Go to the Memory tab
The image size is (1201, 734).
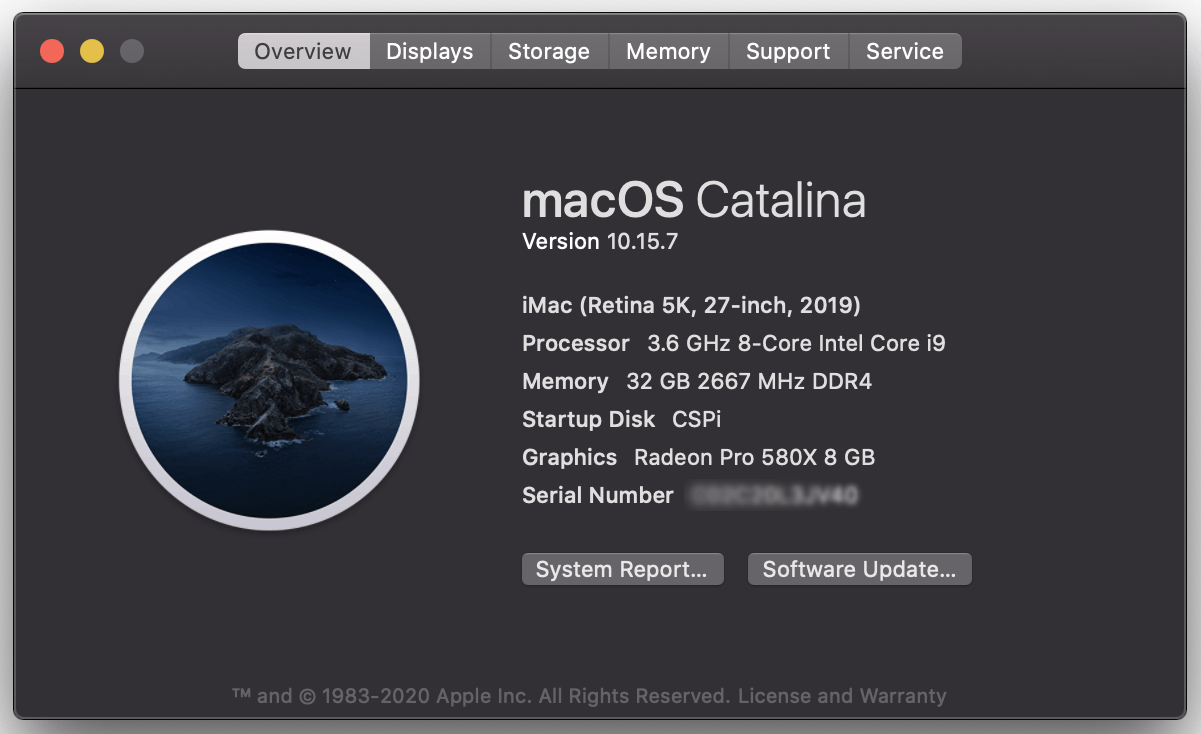coord(668,51)
